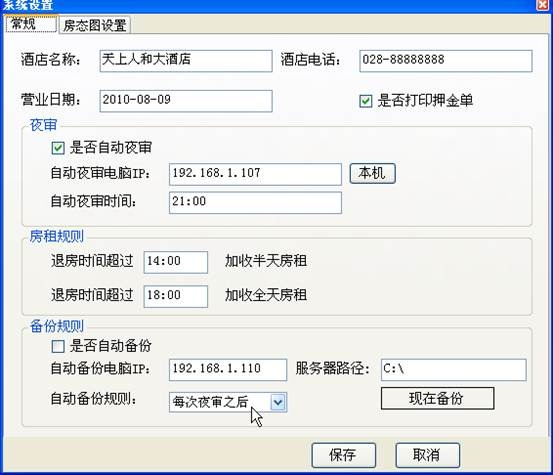The image size is (553, 475).
Task: Click the 酒店电话 input field
Action: click(x=446, y=61)
